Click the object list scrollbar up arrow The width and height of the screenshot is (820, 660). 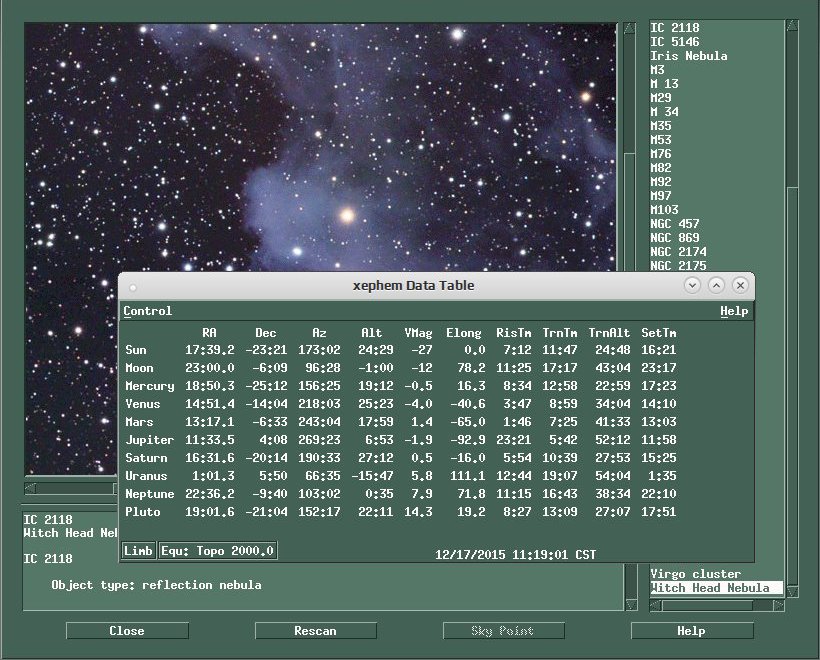tap(792, 25)
